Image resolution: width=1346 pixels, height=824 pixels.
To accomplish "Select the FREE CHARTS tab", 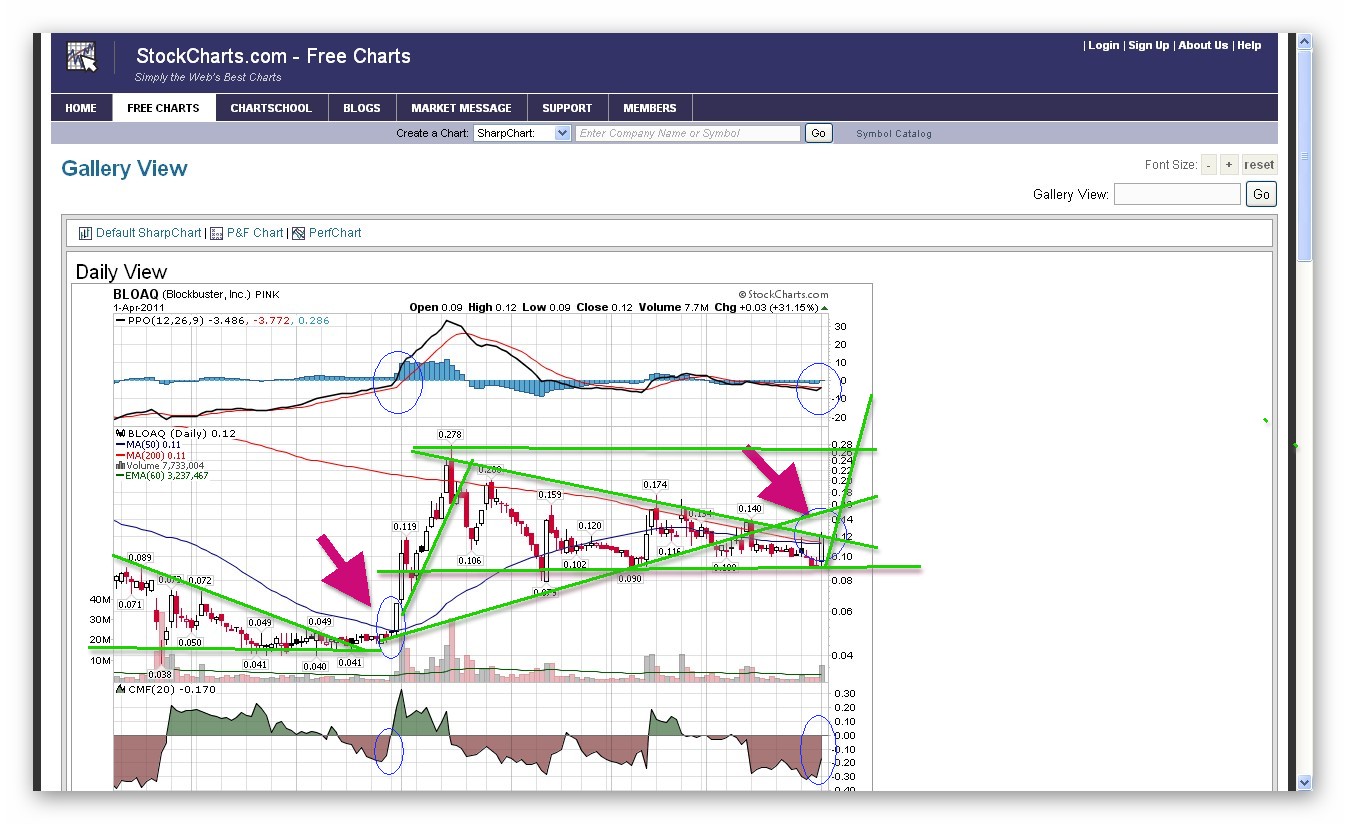I will point(163,108).
